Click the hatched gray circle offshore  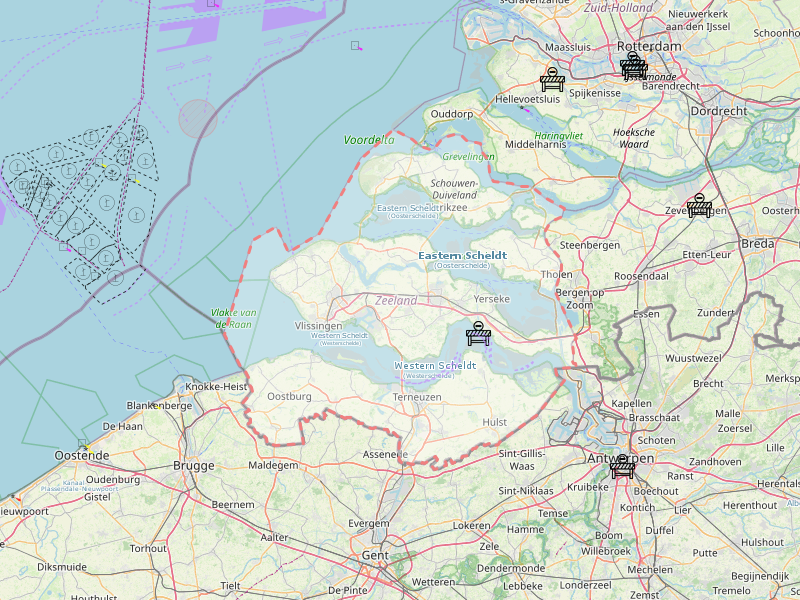pos(198,119)
